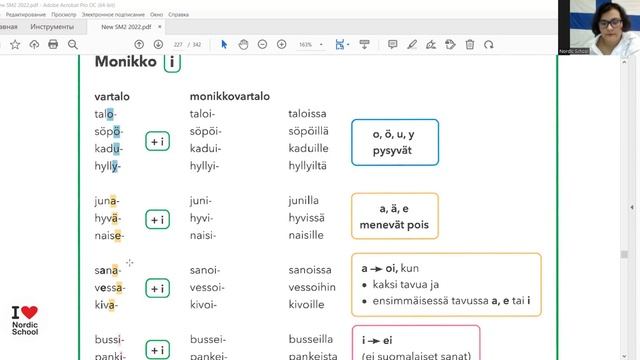This screenshot has height=360, width=640.
Task: Open the sign document tool
Action: tap(431, 44)
